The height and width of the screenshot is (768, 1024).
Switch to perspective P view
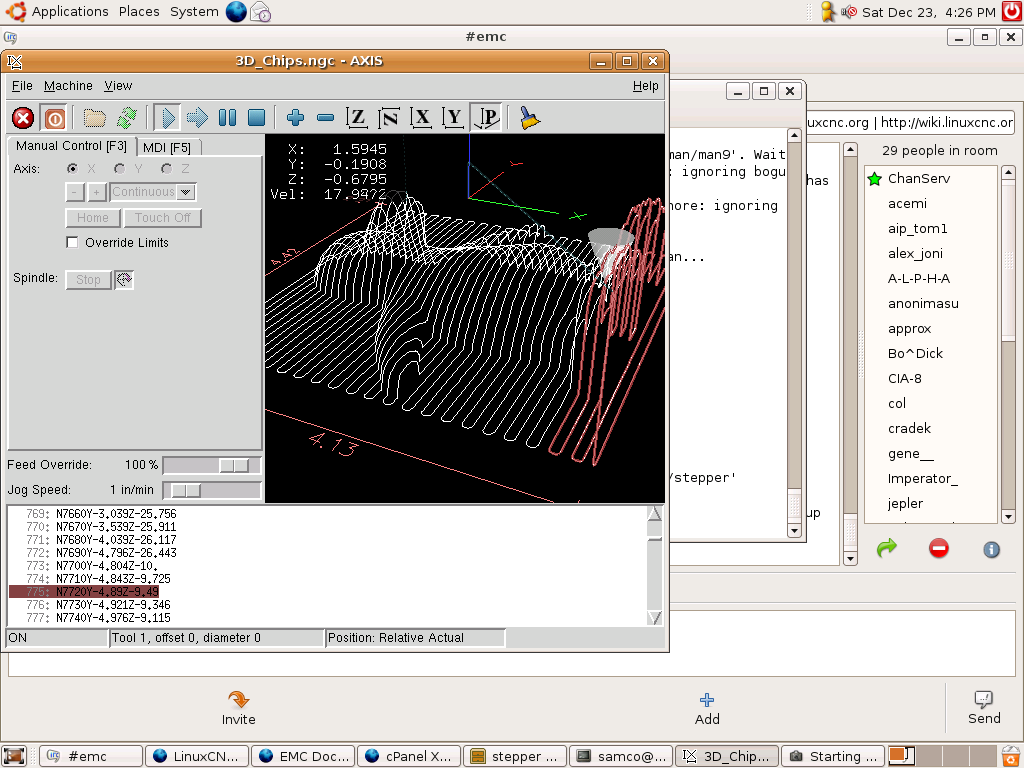click(x=487, y=118)
